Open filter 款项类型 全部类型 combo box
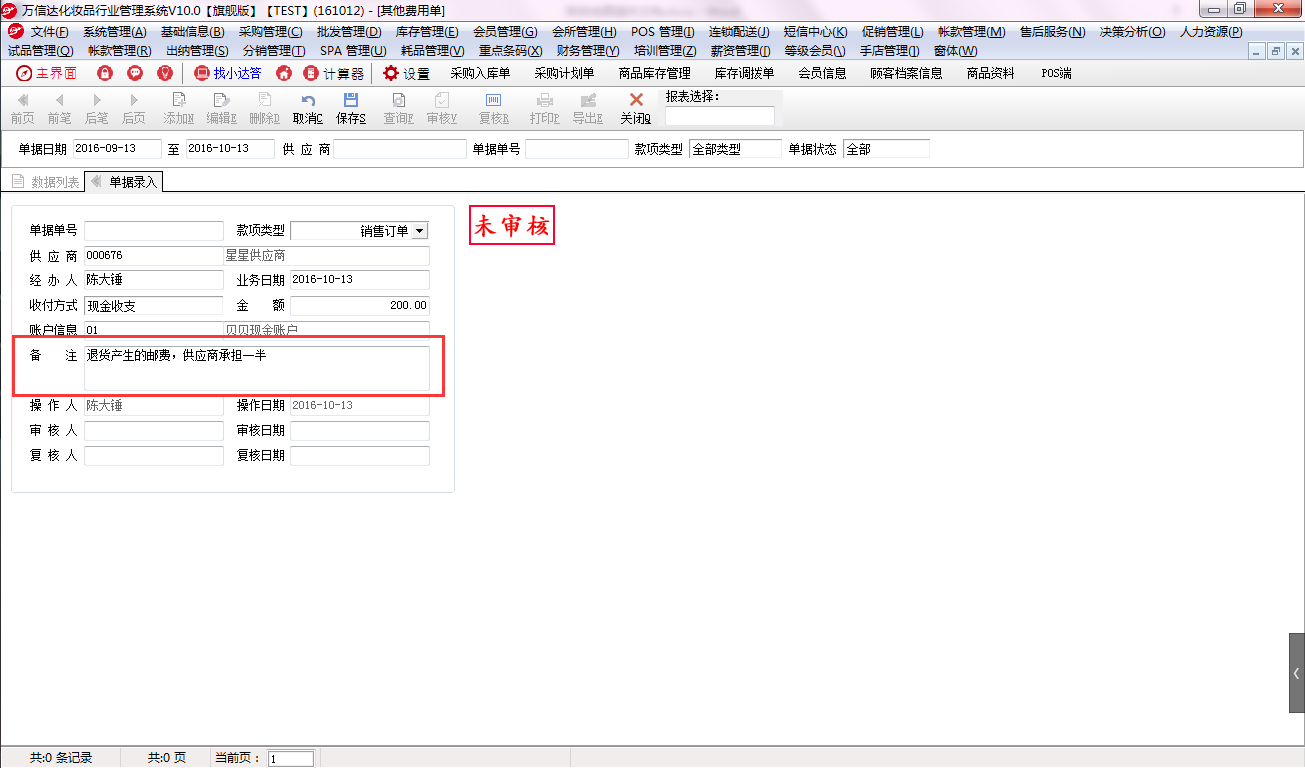The height and width of the screenshot is (768, 1305). point(735,149)
